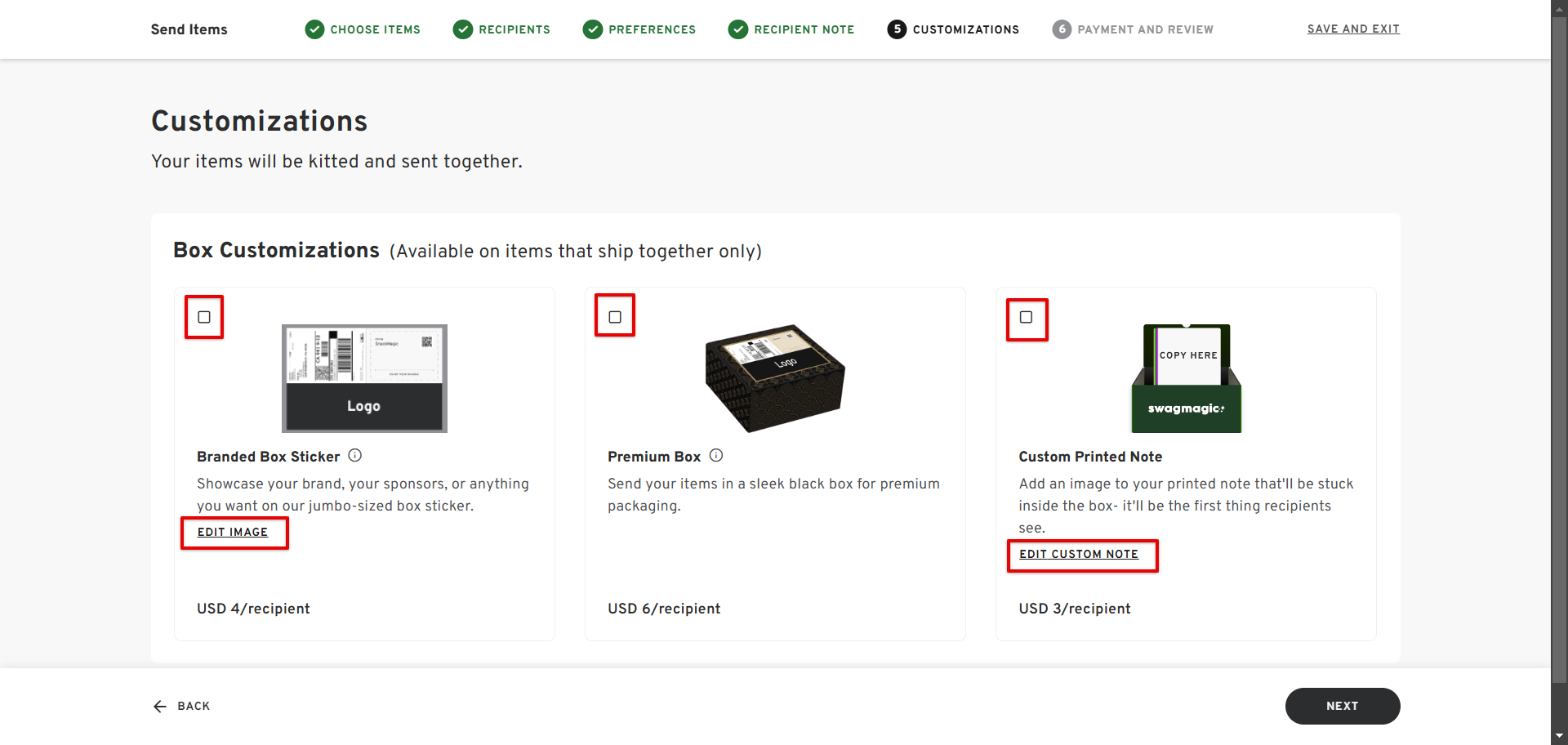
Task: Go back using the Back arrow button
Action: 182,706
